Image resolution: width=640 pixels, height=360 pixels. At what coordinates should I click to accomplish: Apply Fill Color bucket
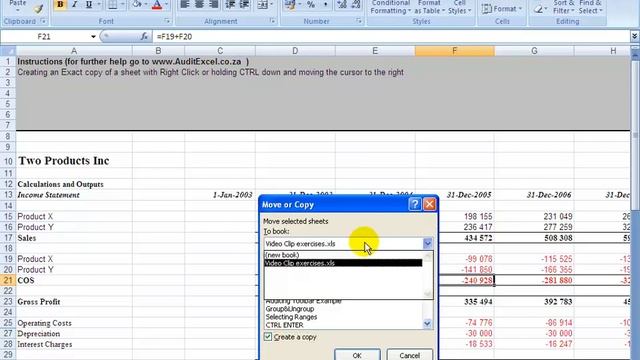coord(137,5)
